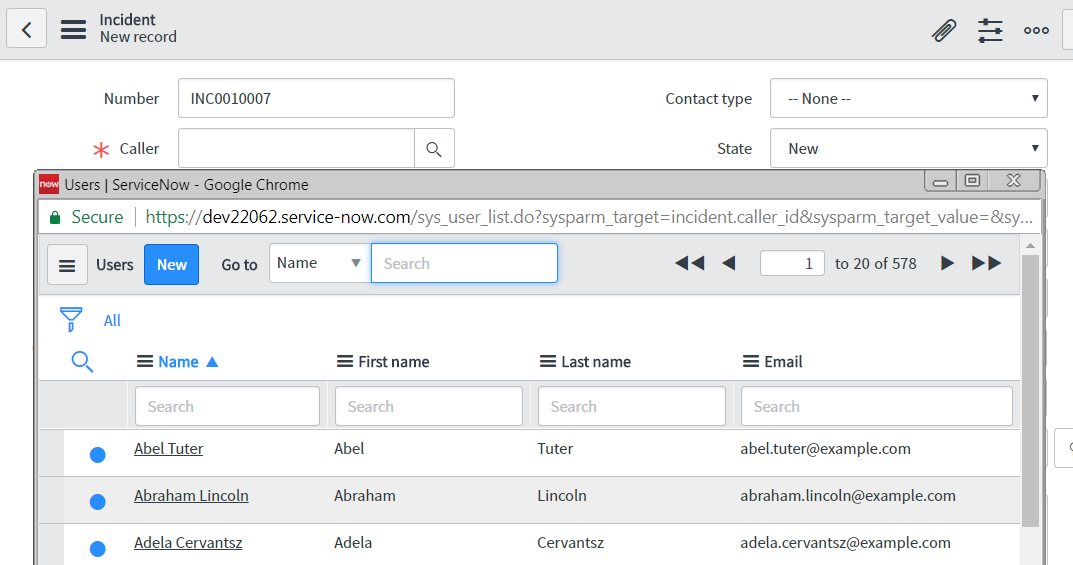Viewport: 1073px width, 565px height.
Task: Click the Adela first name cell
Action: pyautogui.click(x=353, y=543)
